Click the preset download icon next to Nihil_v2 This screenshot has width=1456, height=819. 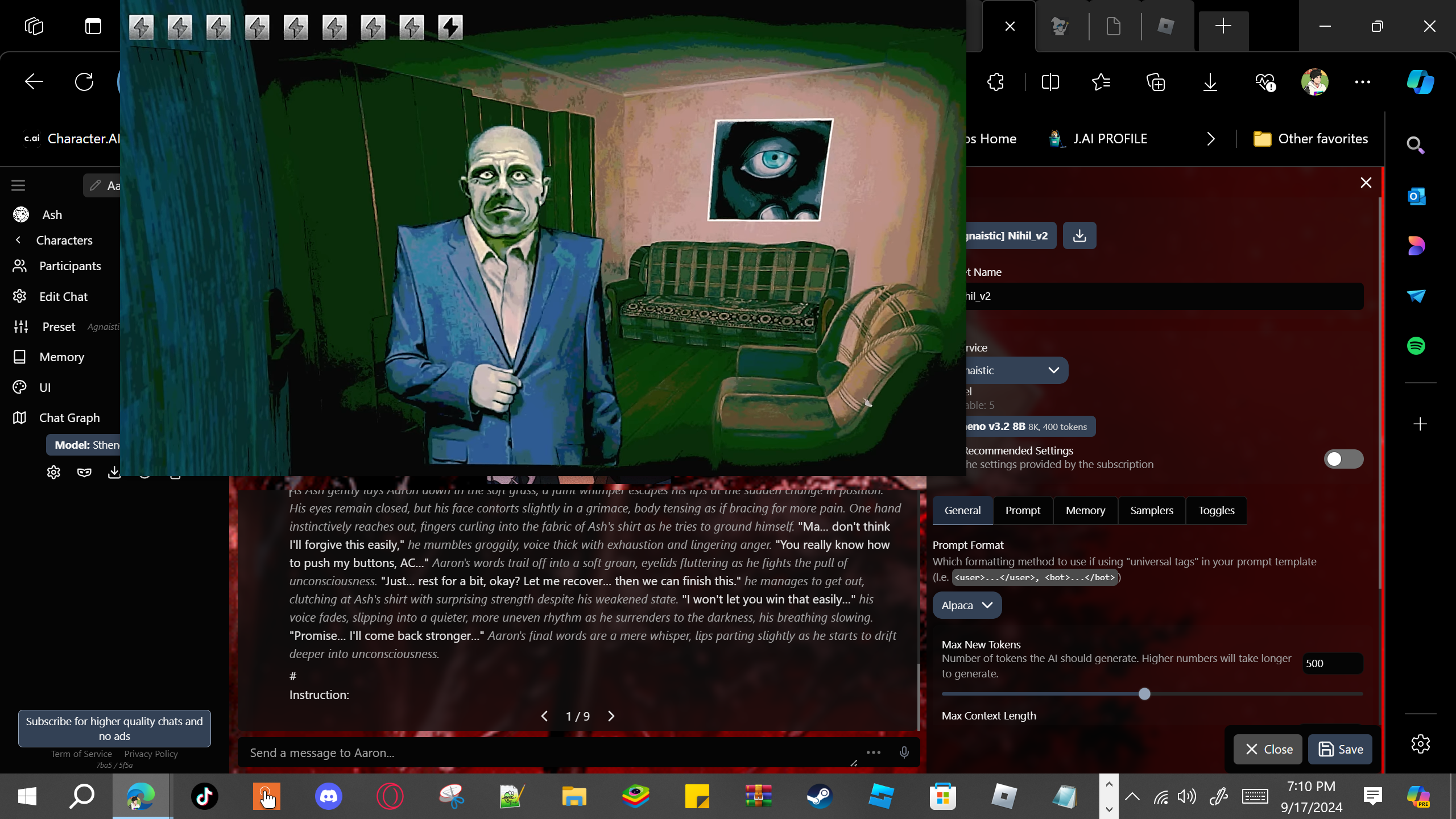1079,235
